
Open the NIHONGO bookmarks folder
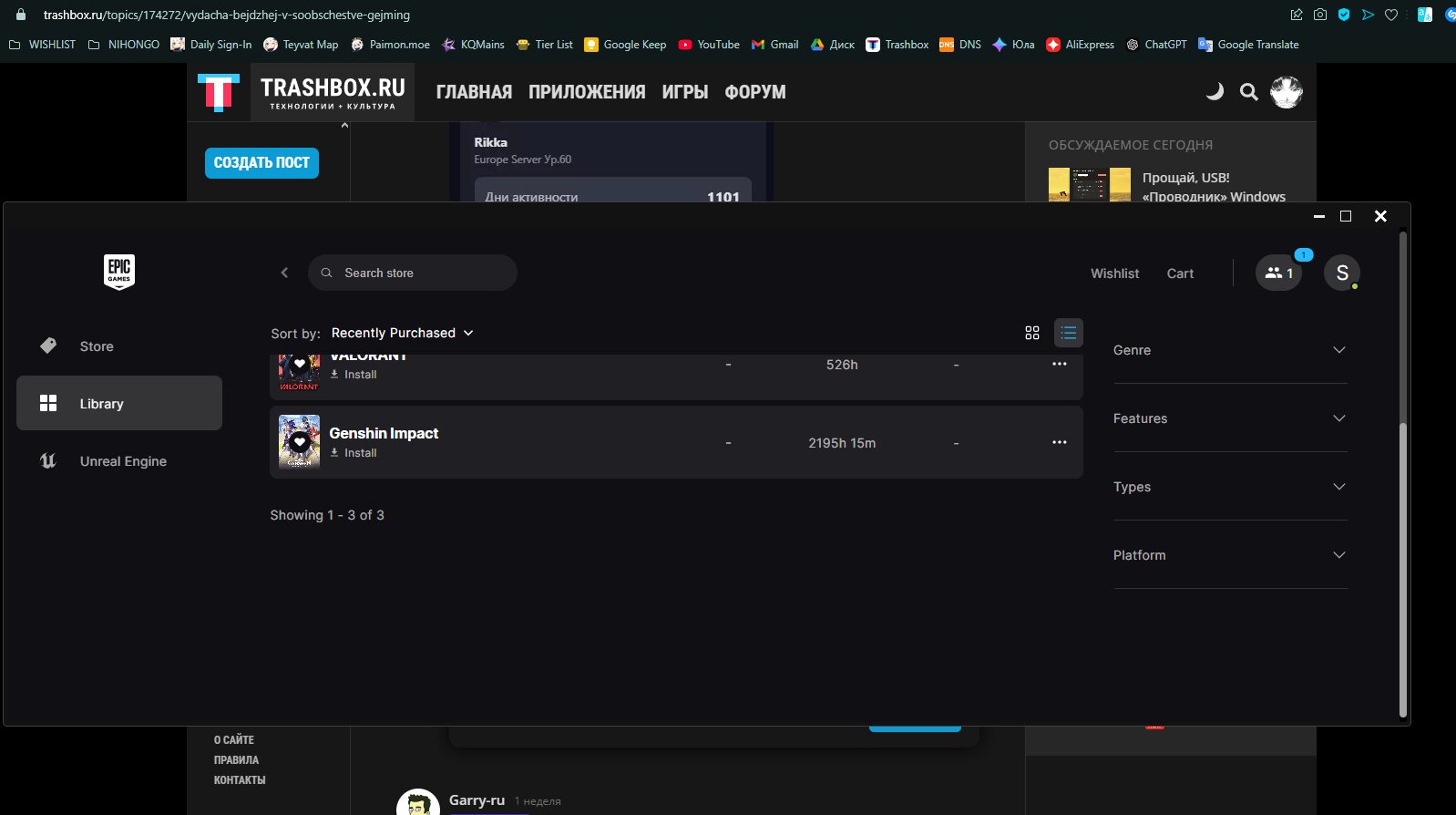coord(124,45)
